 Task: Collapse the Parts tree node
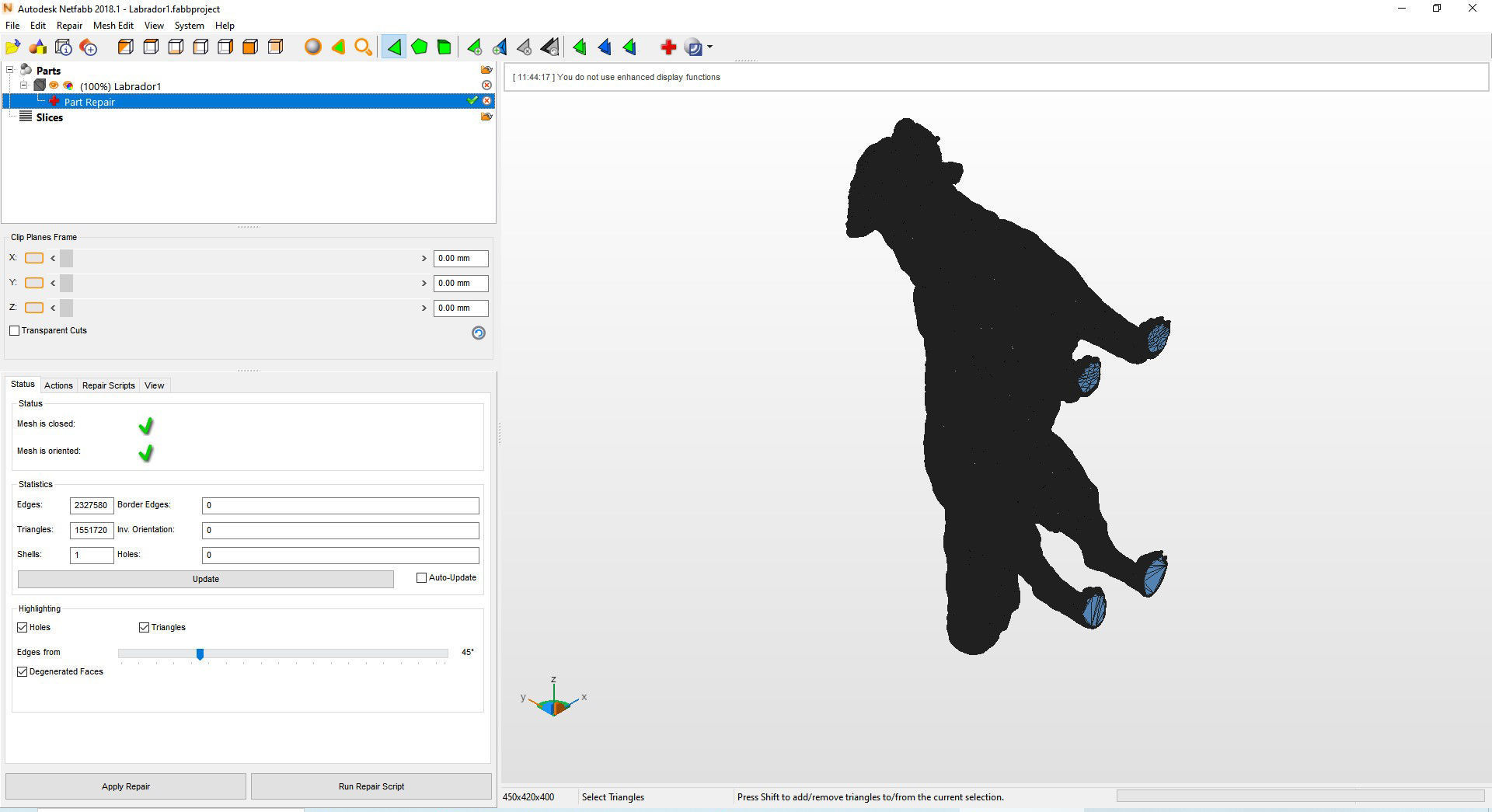click(10, 70)
